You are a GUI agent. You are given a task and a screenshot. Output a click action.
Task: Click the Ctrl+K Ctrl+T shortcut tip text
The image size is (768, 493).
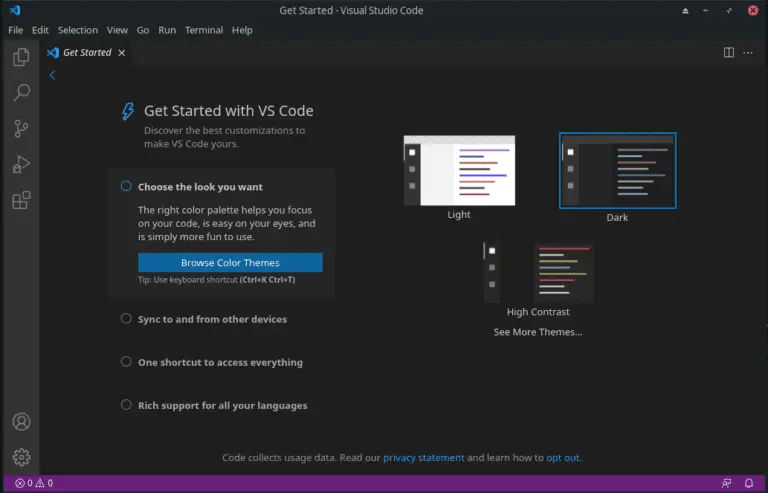click(267, 280)
